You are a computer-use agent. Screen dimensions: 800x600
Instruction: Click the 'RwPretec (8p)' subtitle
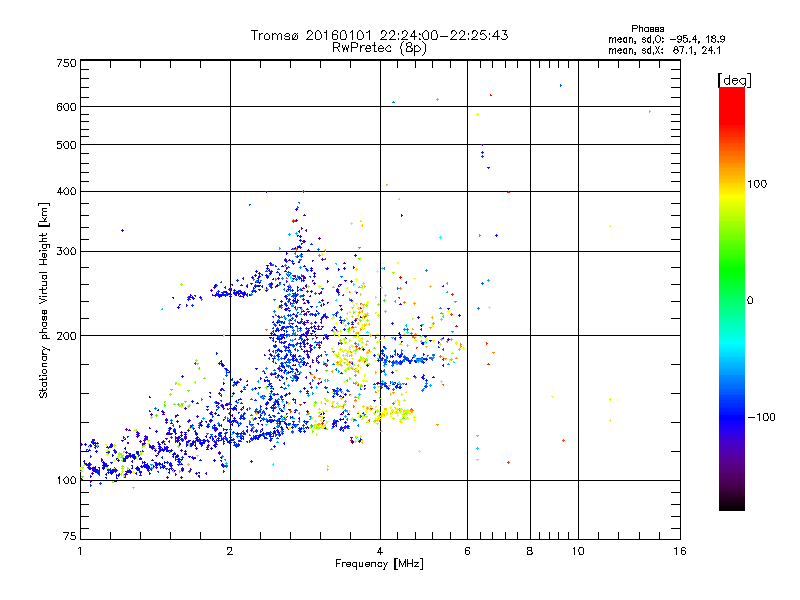(380, 48)
